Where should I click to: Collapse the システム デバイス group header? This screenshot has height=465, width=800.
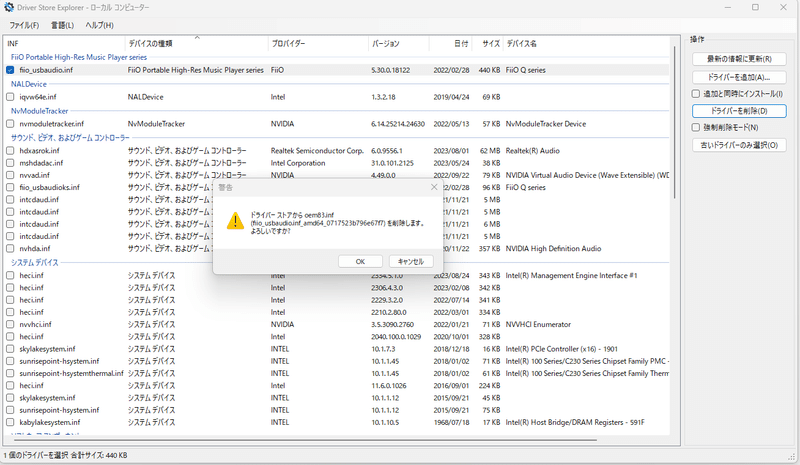click(35, 262)
